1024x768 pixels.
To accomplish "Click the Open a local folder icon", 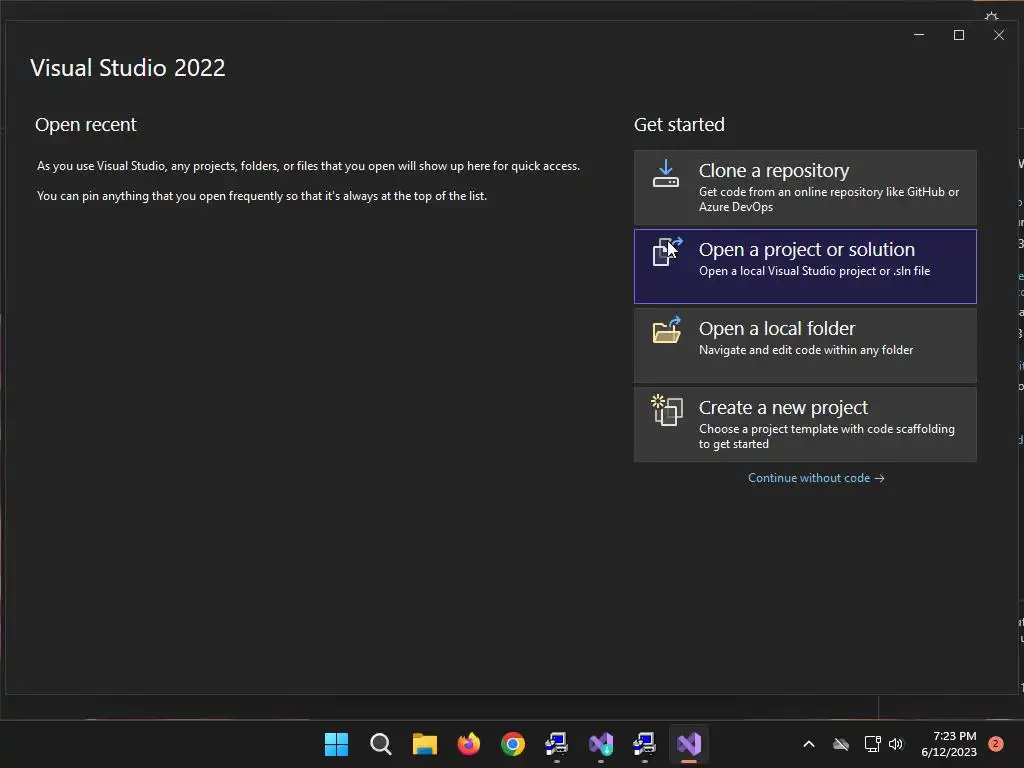I will pyautogui.click(x=667, y=330).
